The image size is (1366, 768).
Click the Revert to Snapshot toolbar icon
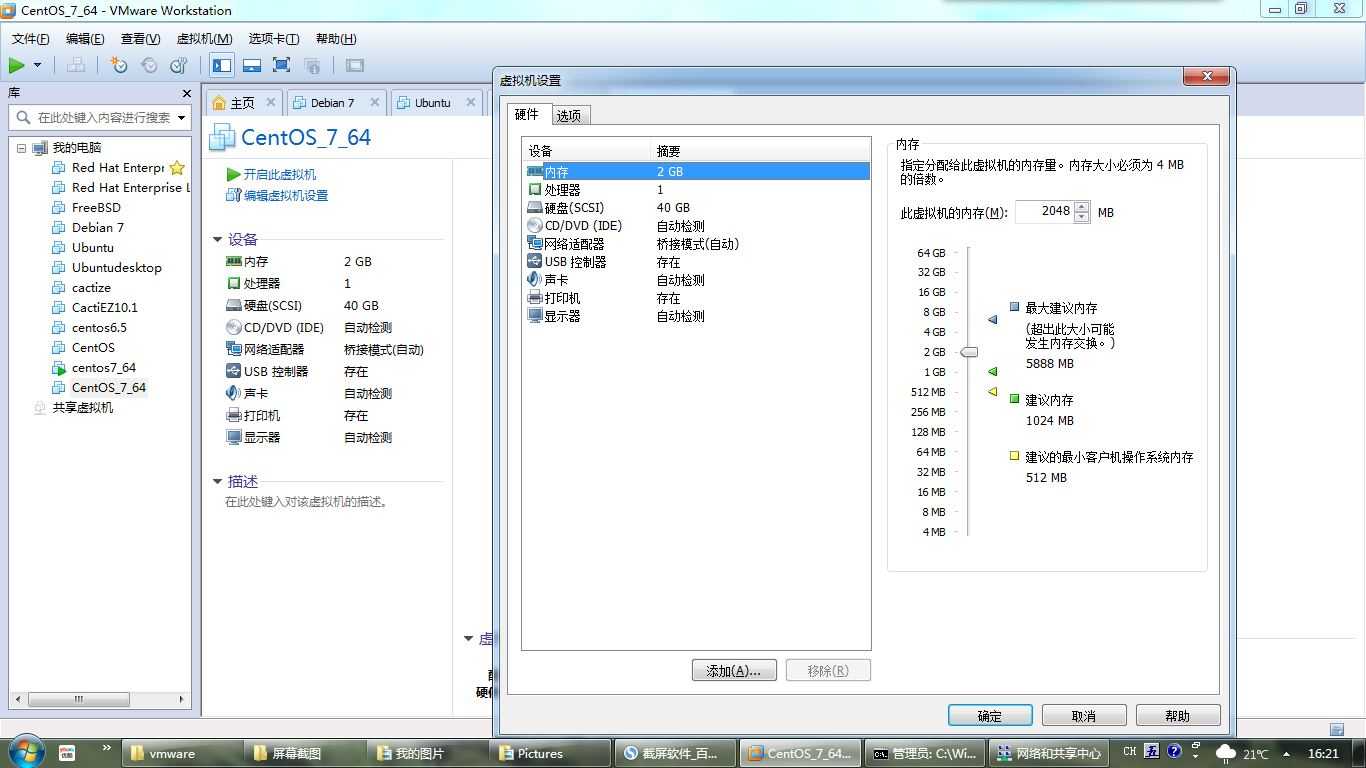tap(149, 65)
